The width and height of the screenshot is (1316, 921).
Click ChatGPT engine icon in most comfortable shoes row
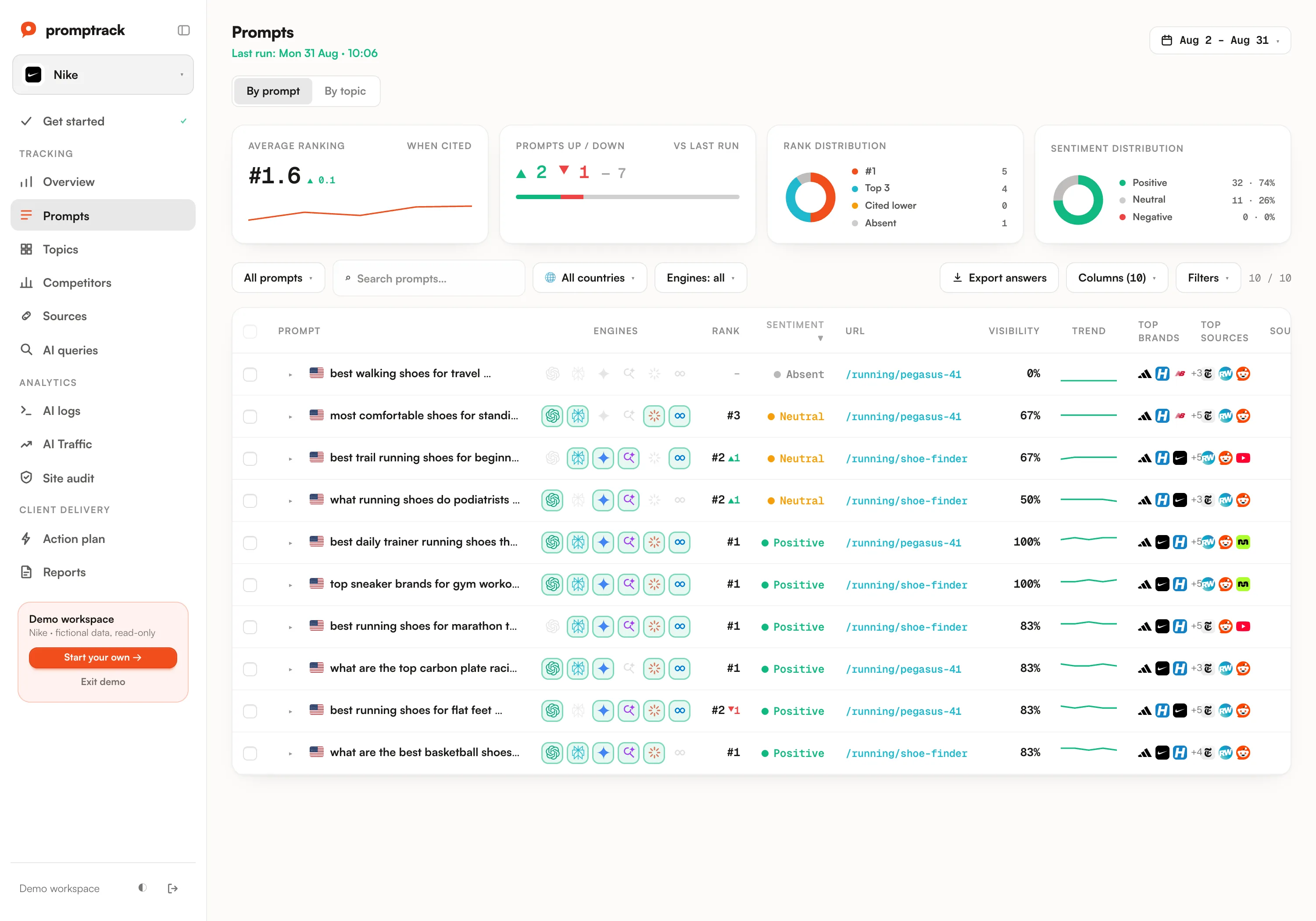pyautogui.click(x=553, y=416)
